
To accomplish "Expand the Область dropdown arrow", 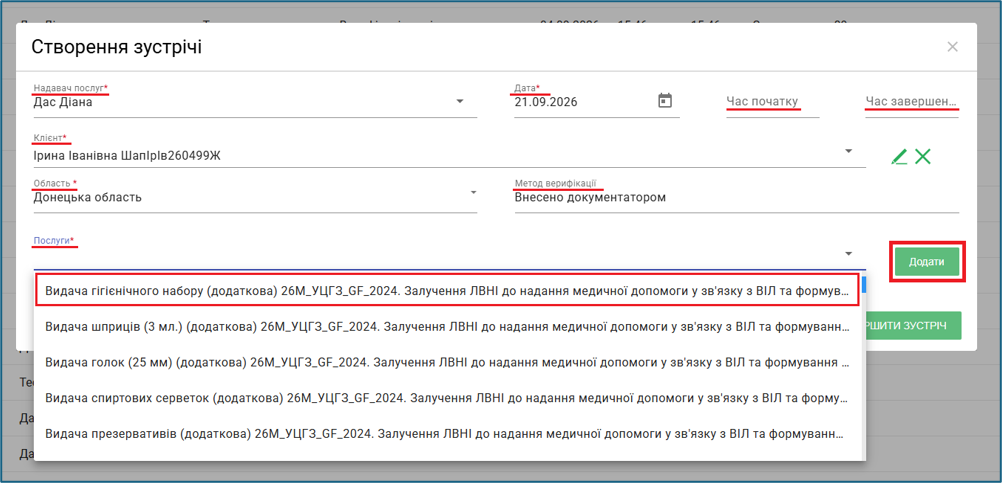I will (474, 192).
